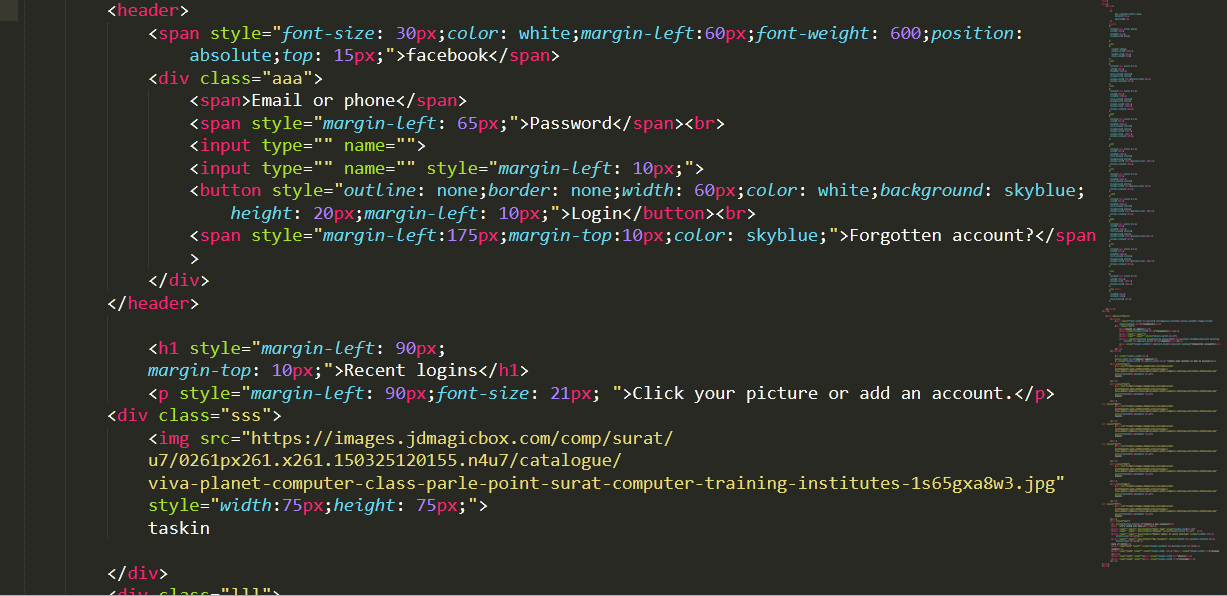Image resolution: width=1227 pixels, height=596 pixels.
Task: Click the closing header tag
Action: (153, 303)
